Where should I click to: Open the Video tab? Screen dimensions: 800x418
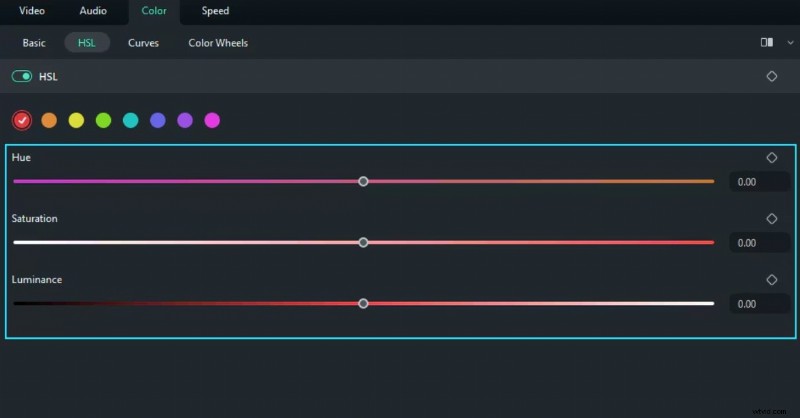tap(32, 11)
